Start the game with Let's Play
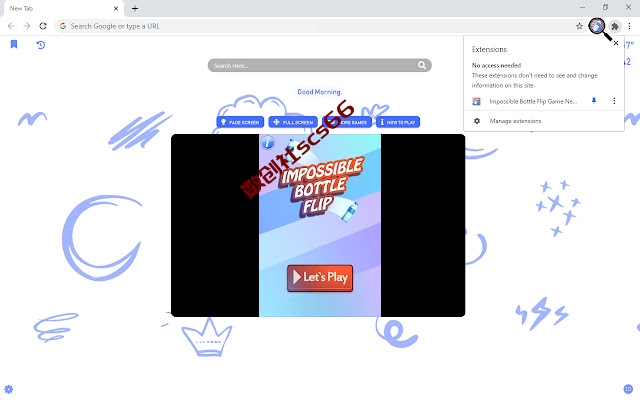The image size is (640, 400). (320, 278)
